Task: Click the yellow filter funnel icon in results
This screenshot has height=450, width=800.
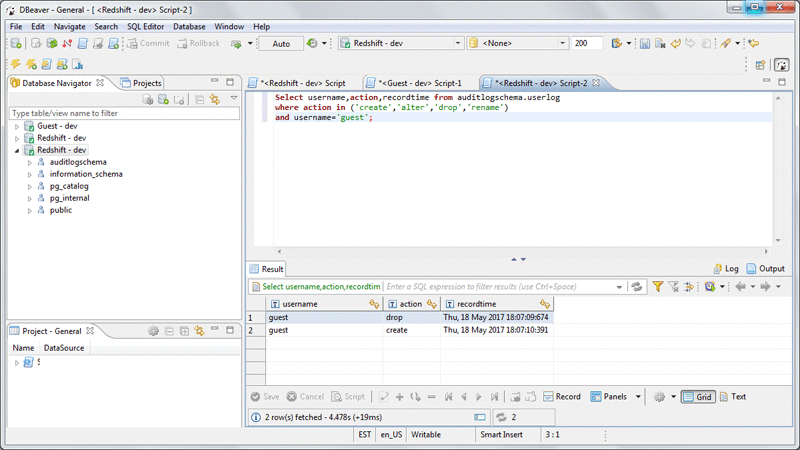Action: click(x=658, y=287)
